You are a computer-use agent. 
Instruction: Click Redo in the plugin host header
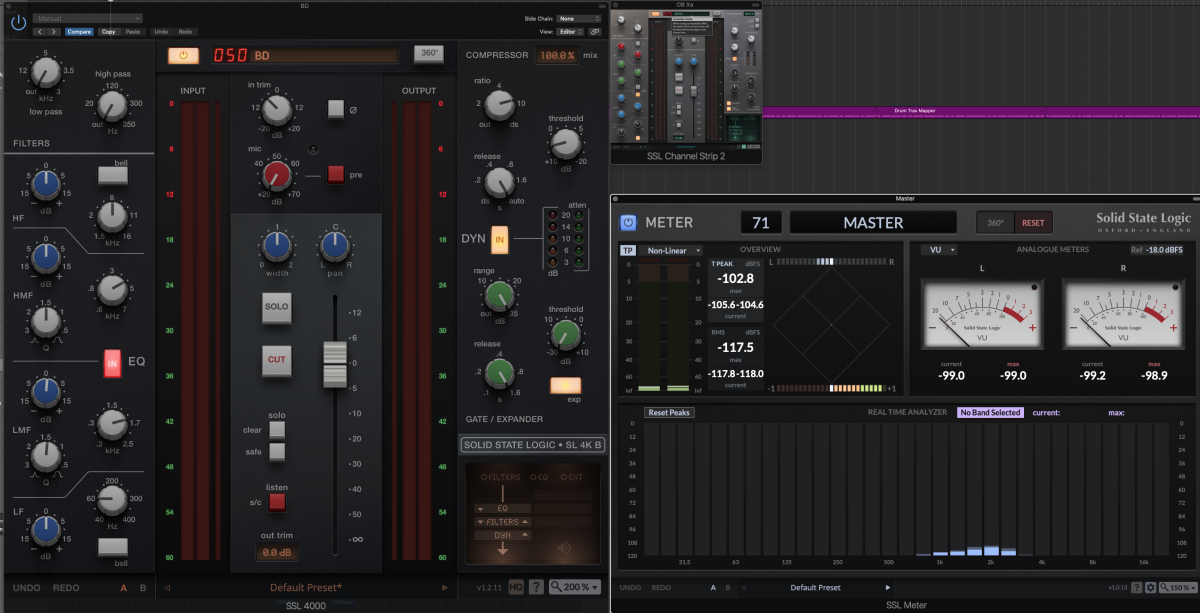(x=185, y=31)
